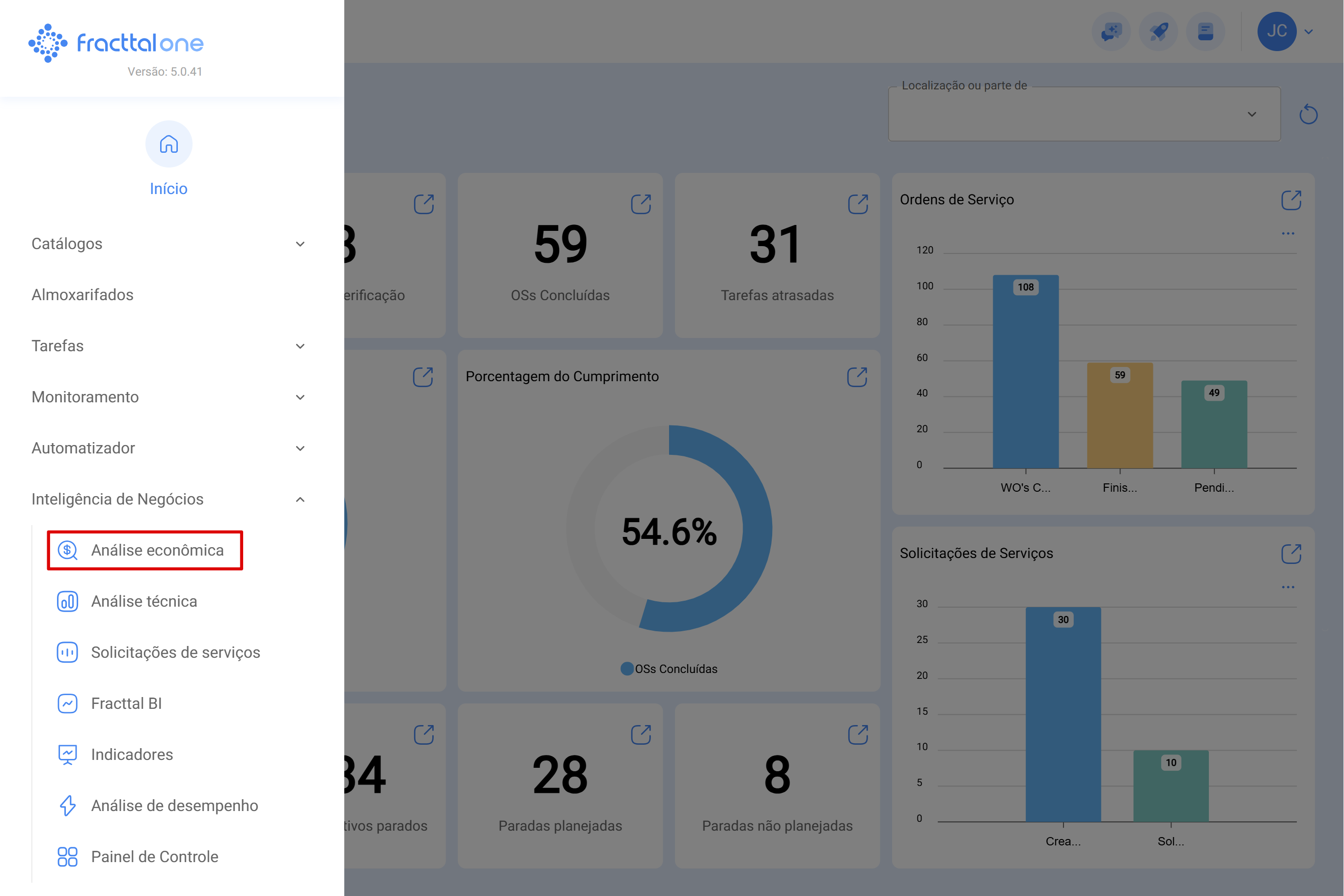Viewport: 1344px width, 896px height.
Task: Open Painel de Controle
Action: [x=154, y=857]
